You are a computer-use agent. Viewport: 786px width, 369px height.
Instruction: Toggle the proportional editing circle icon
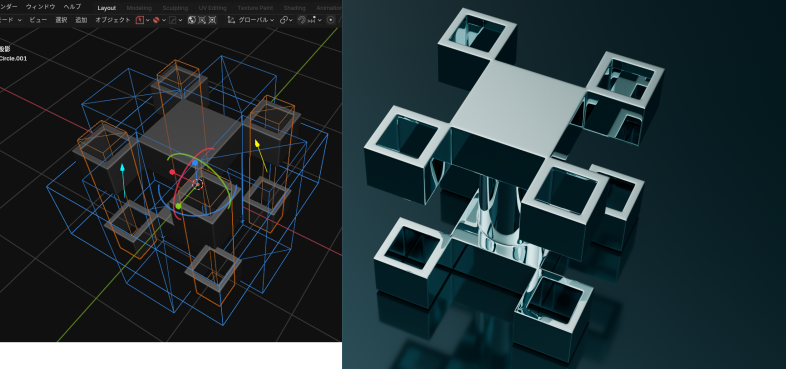point(330,20)
